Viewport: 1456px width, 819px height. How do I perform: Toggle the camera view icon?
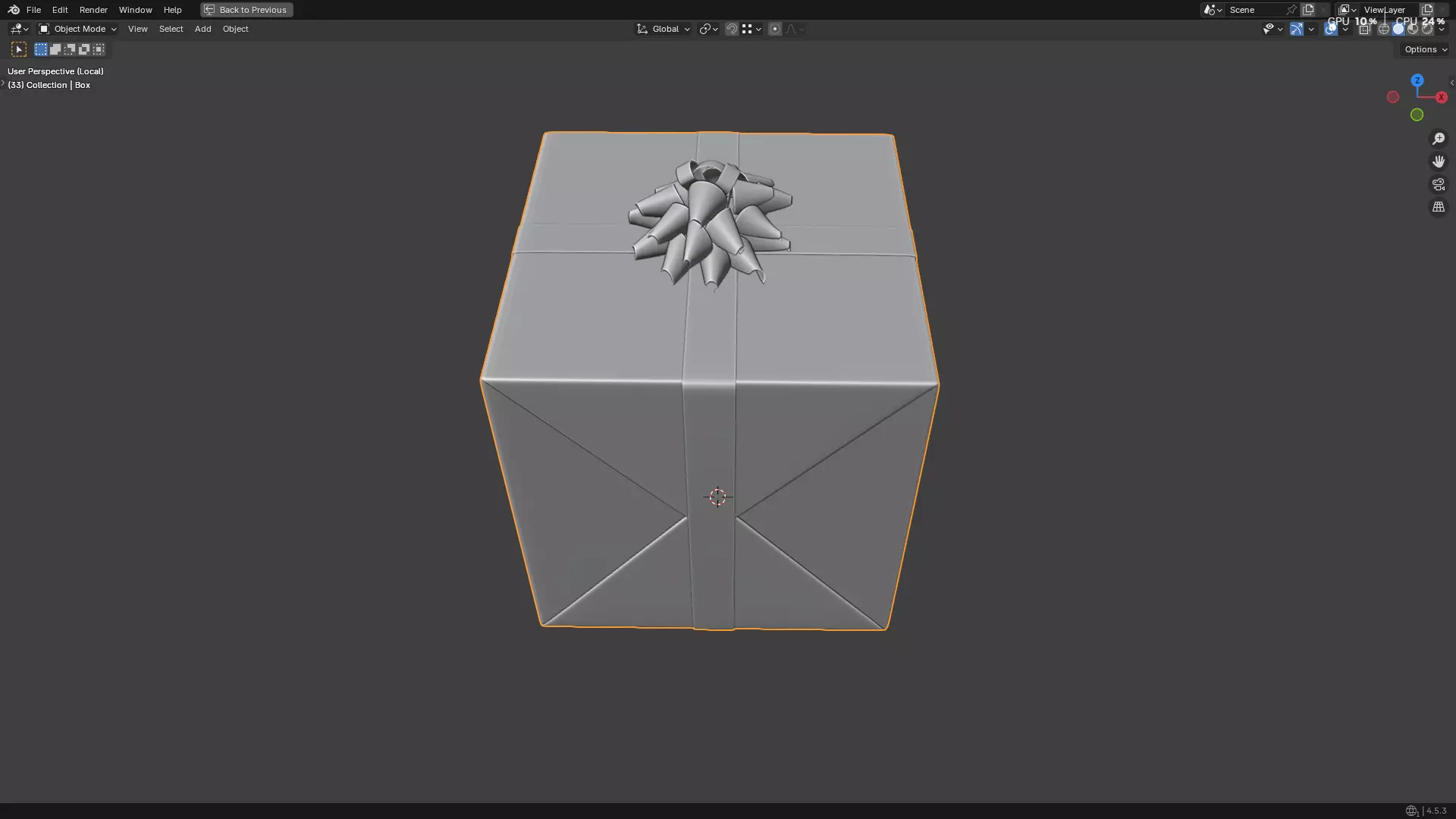[1439, 184]
